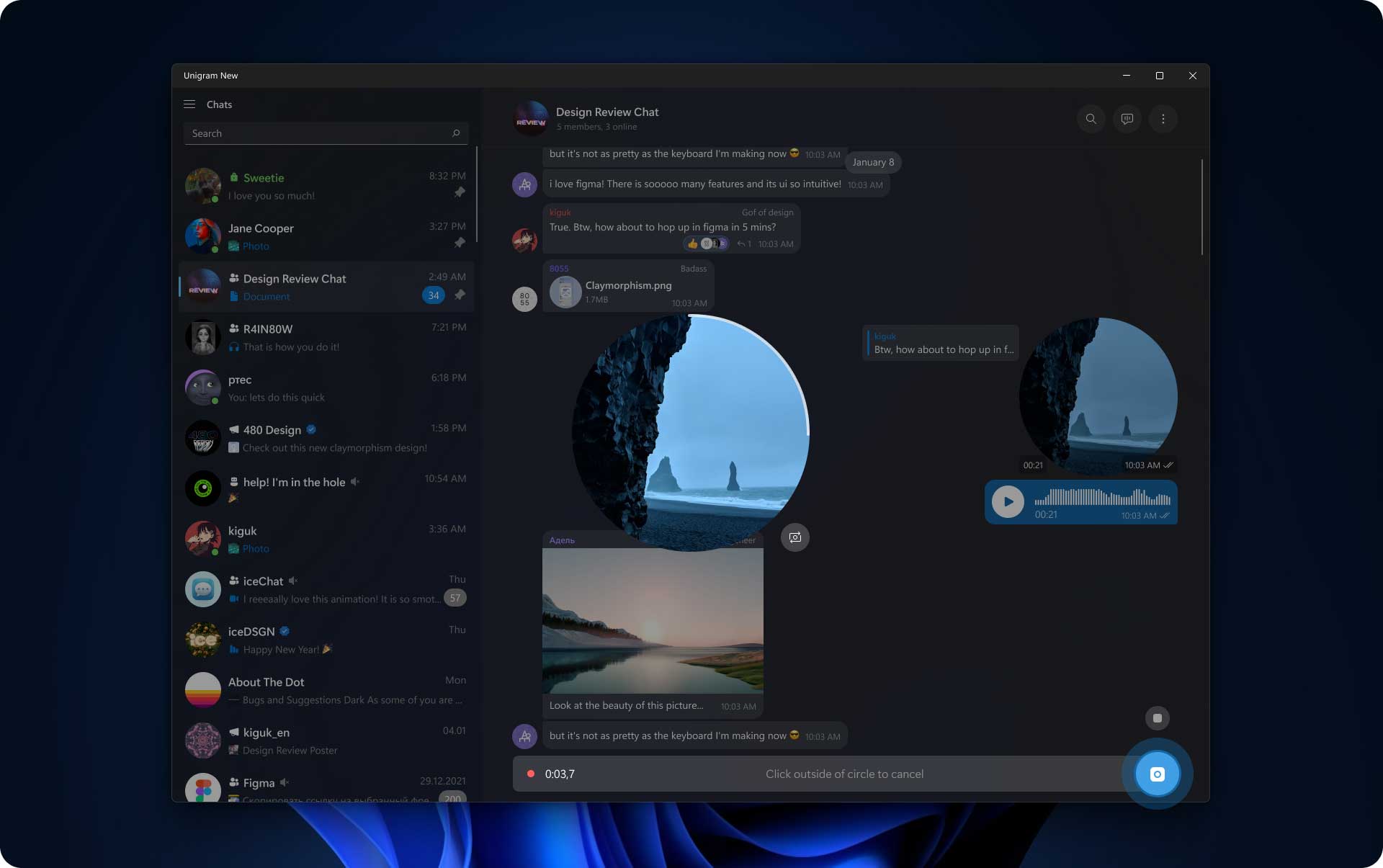
Task: Click the chat list scrollbar
Action: [477, 193]
